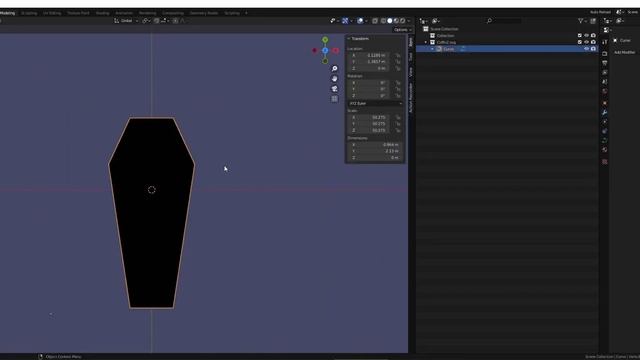Hide Collection in viewport with eye icon
Image resolution: width=640 pixels, height=360 pixels.
[x=587, y=36]
